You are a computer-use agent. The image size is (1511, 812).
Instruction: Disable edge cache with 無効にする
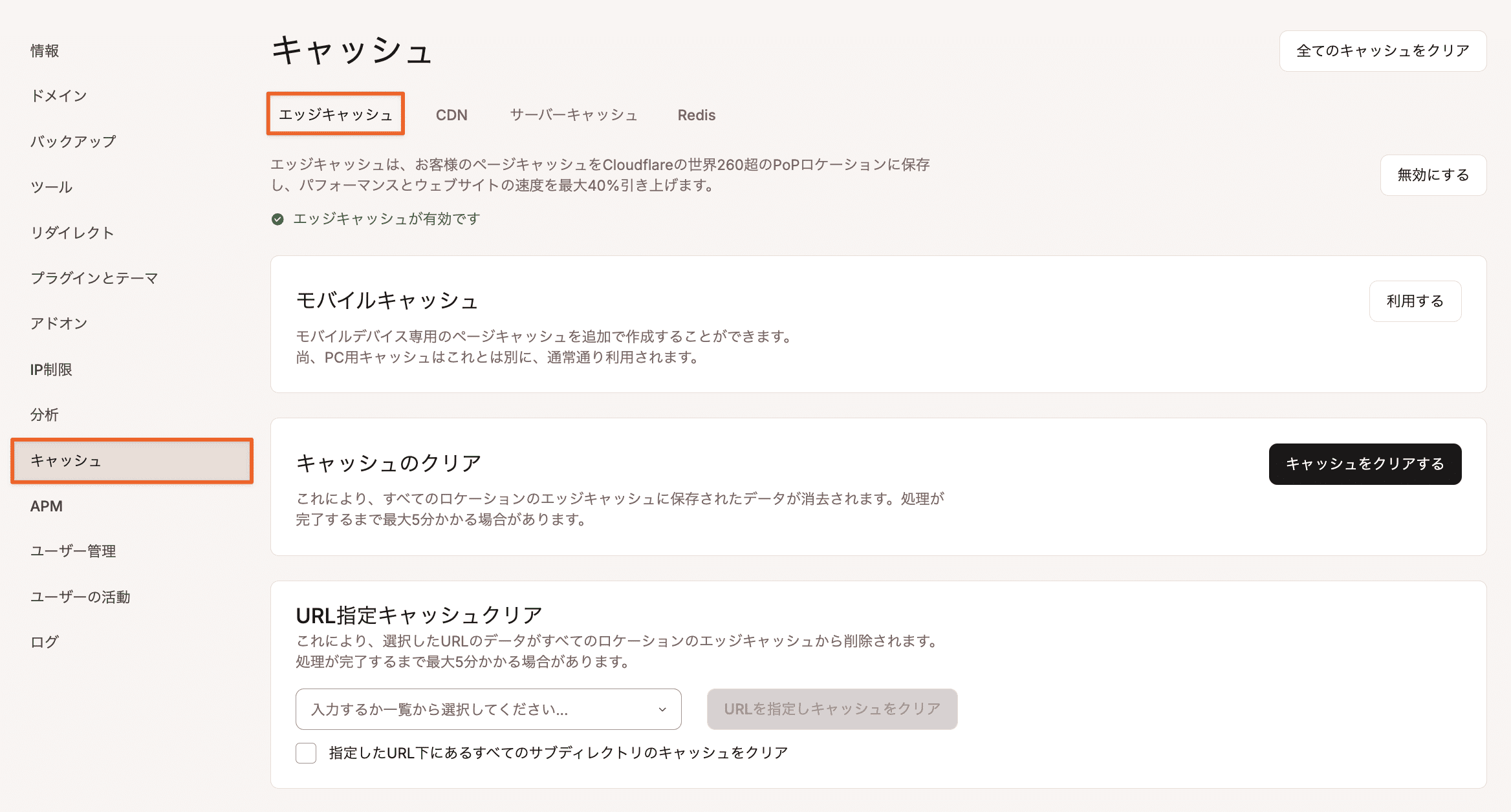click(x=1433, y=175)
